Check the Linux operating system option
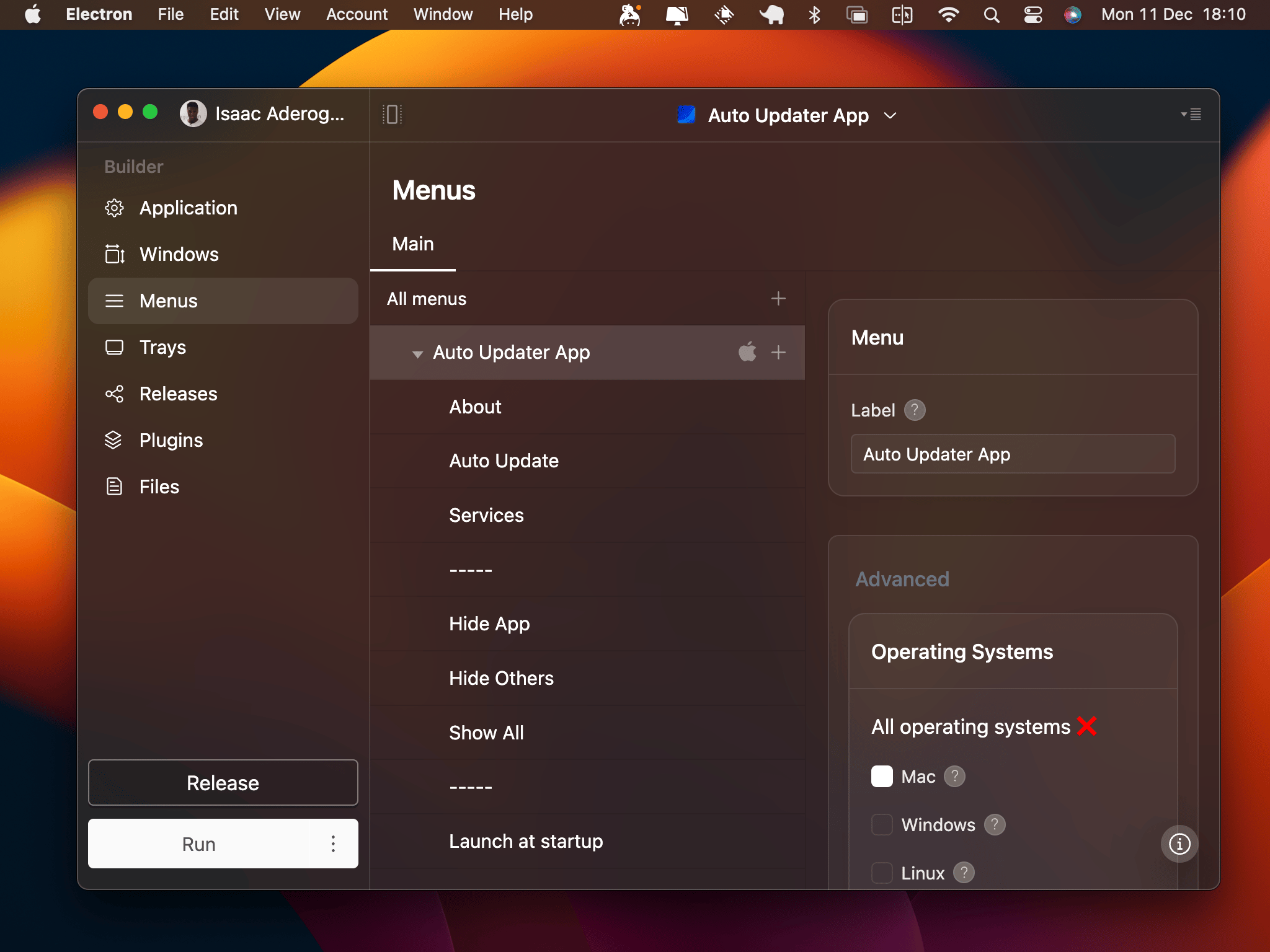 (x=882, y=873)
